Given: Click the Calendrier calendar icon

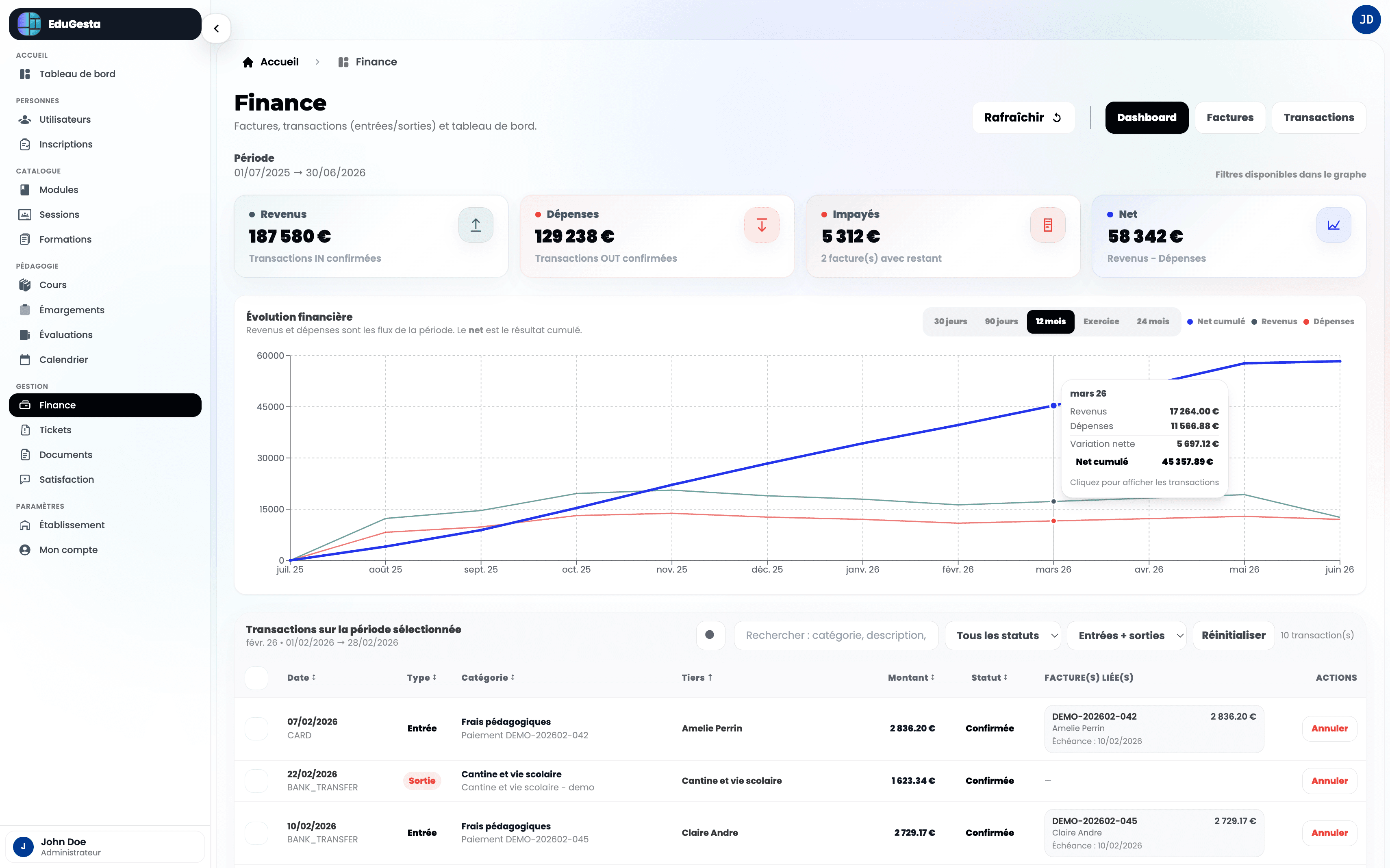Looking at the screenshot, I should [x=25, y=359].
